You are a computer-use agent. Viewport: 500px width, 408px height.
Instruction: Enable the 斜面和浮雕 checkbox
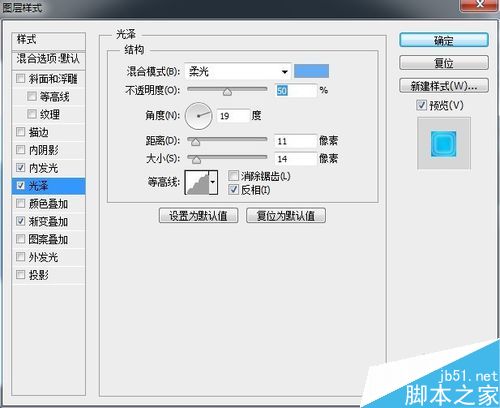click(x=21, y=79)
